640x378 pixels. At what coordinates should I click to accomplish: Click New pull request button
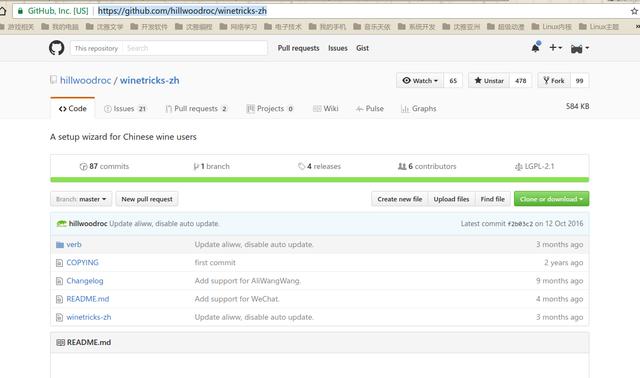point(147,199)
